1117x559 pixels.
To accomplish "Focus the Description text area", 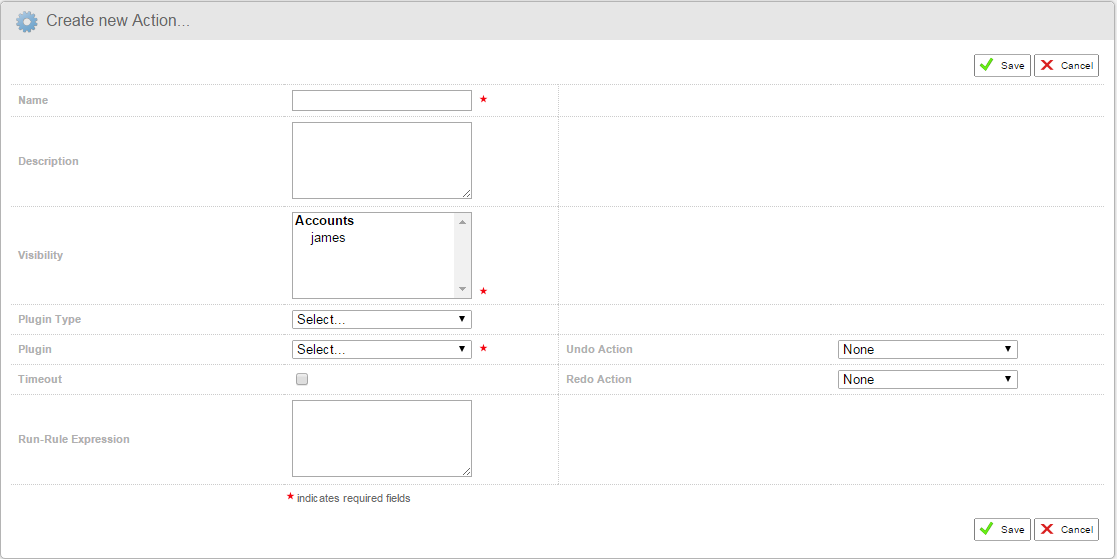I will pyautogui.click(x=381, y=160).
